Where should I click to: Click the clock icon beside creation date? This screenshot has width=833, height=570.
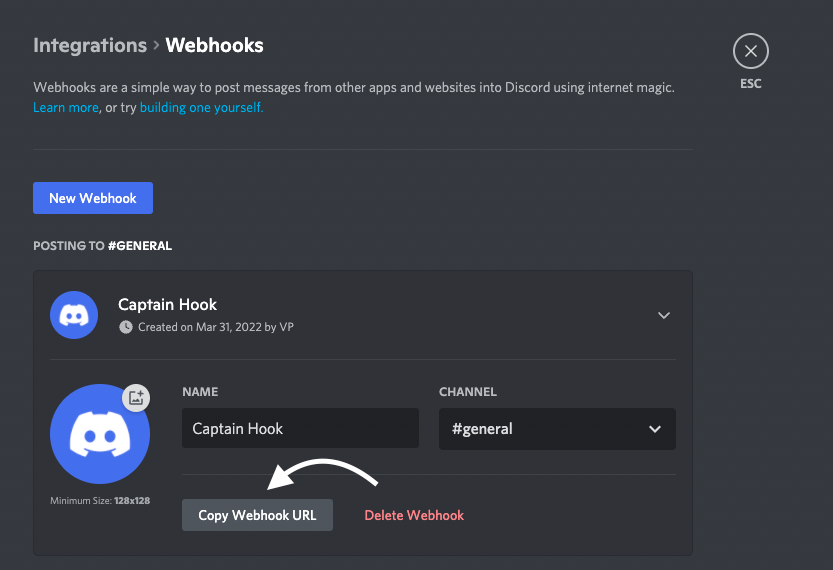click(x=126, y=327)
